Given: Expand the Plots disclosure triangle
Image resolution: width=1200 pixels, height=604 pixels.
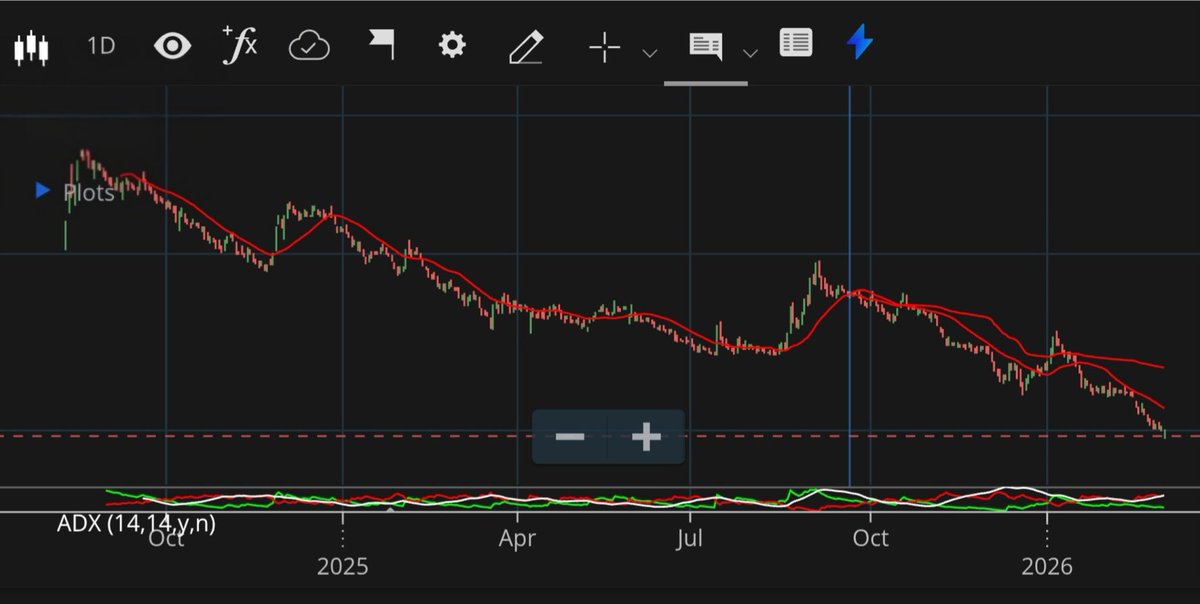Looking at the screenshot, I should tap(41, 190).
